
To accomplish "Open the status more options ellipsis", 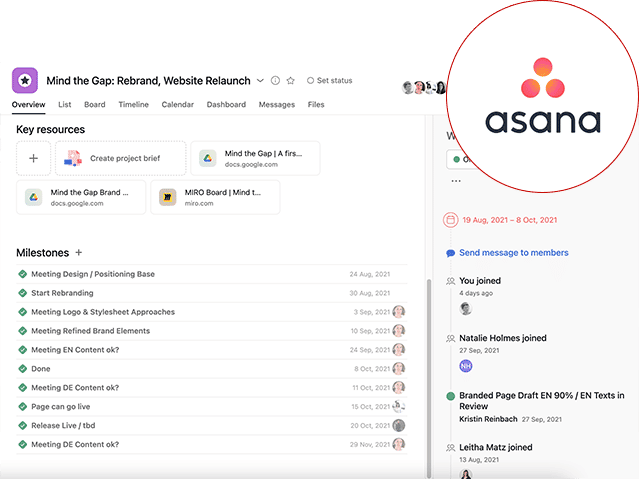I will (456, 181).
